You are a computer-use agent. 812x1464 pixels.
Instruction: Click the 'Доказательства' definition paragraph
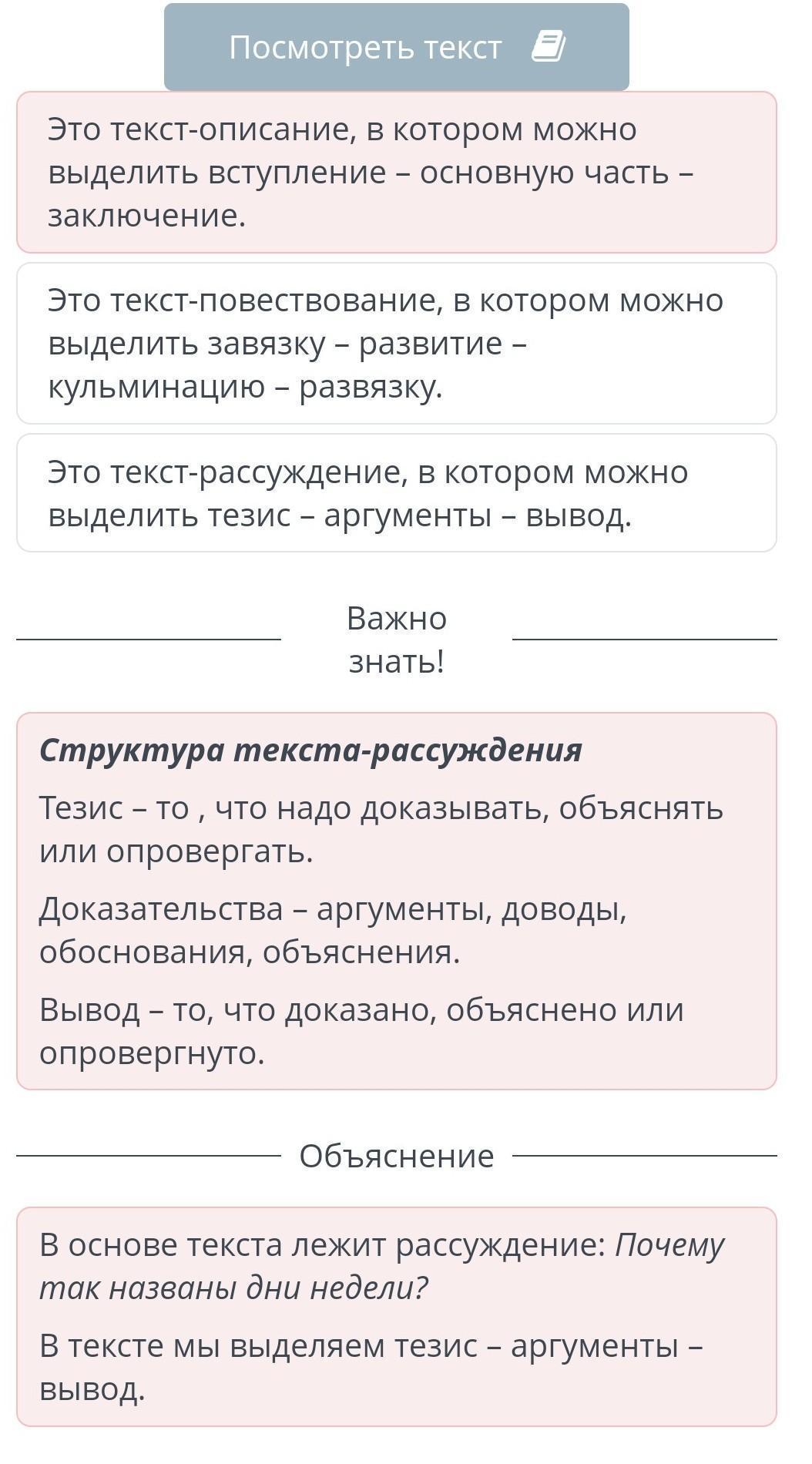pos(333,930)
